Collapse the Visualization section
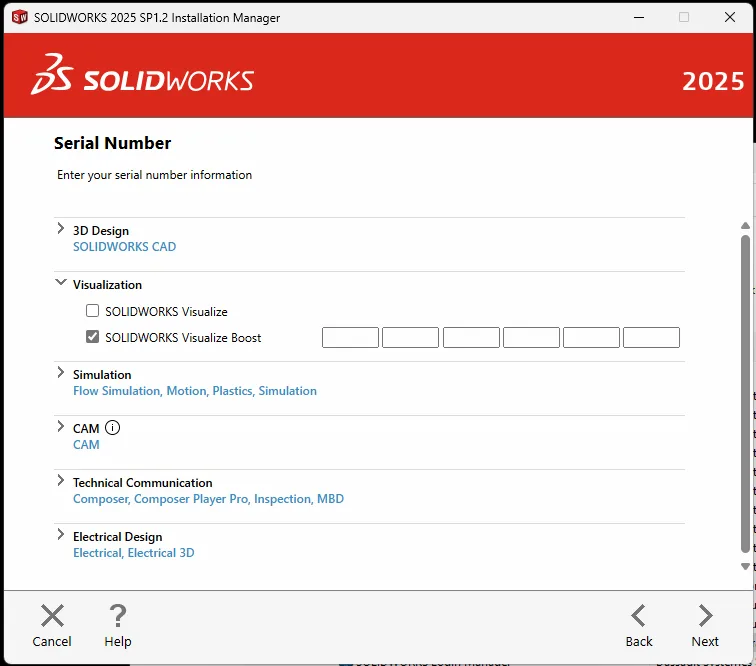Image resolution: width=756 pixels, height=666 pixels. [x=60, y=282]
